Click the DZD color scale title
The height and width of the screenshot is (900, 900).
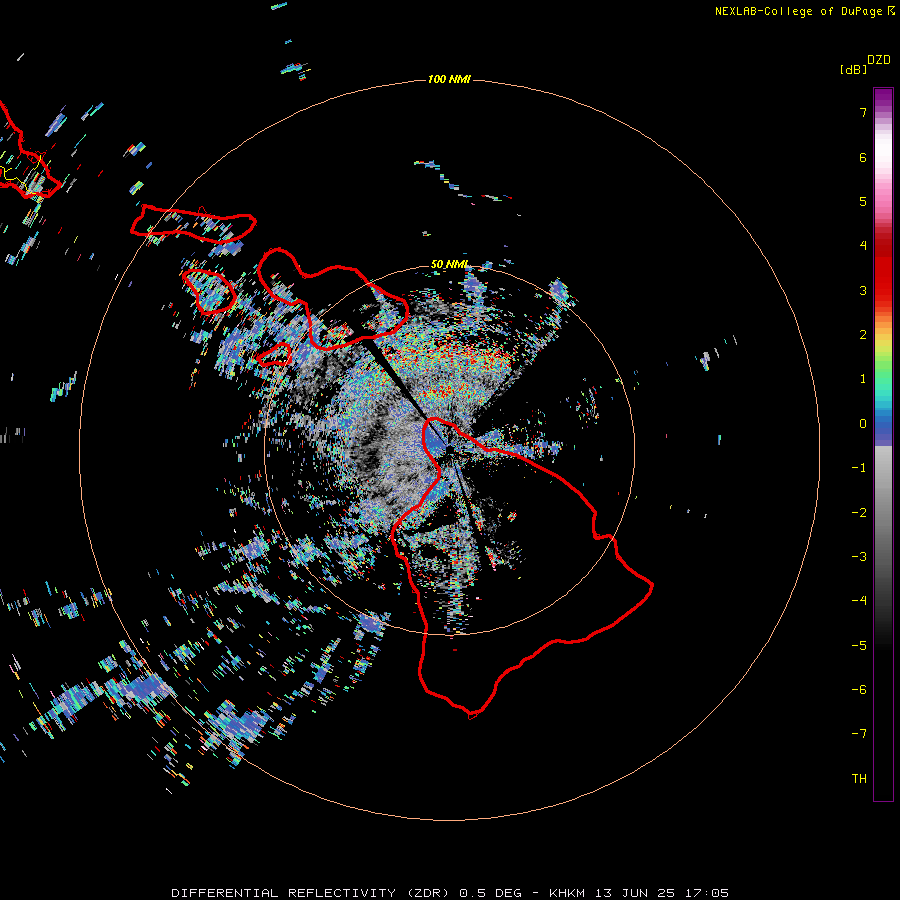tap(878, 60)
